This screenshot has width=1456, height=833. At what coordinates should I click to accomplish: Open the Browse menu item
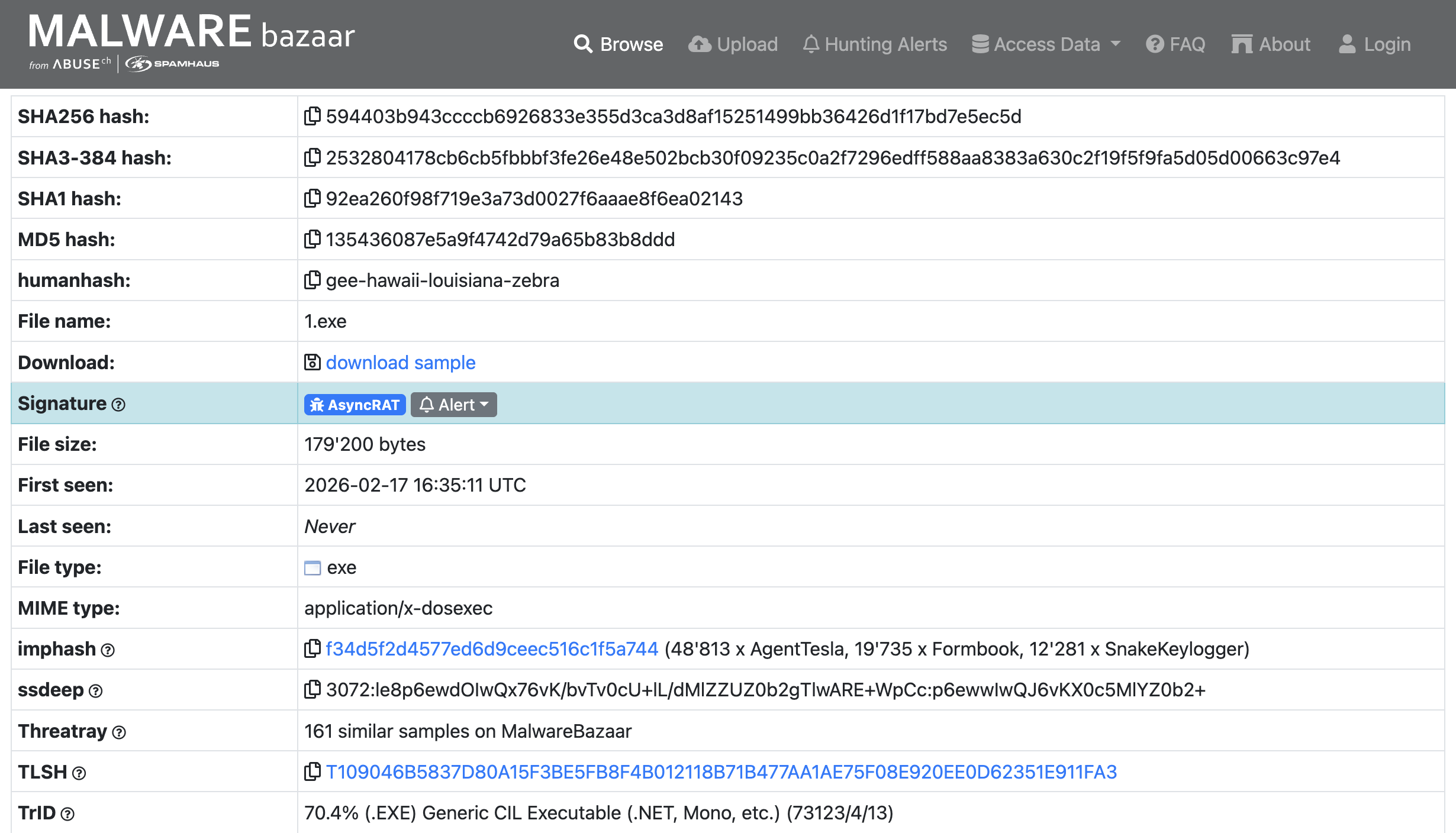point(619,44)
